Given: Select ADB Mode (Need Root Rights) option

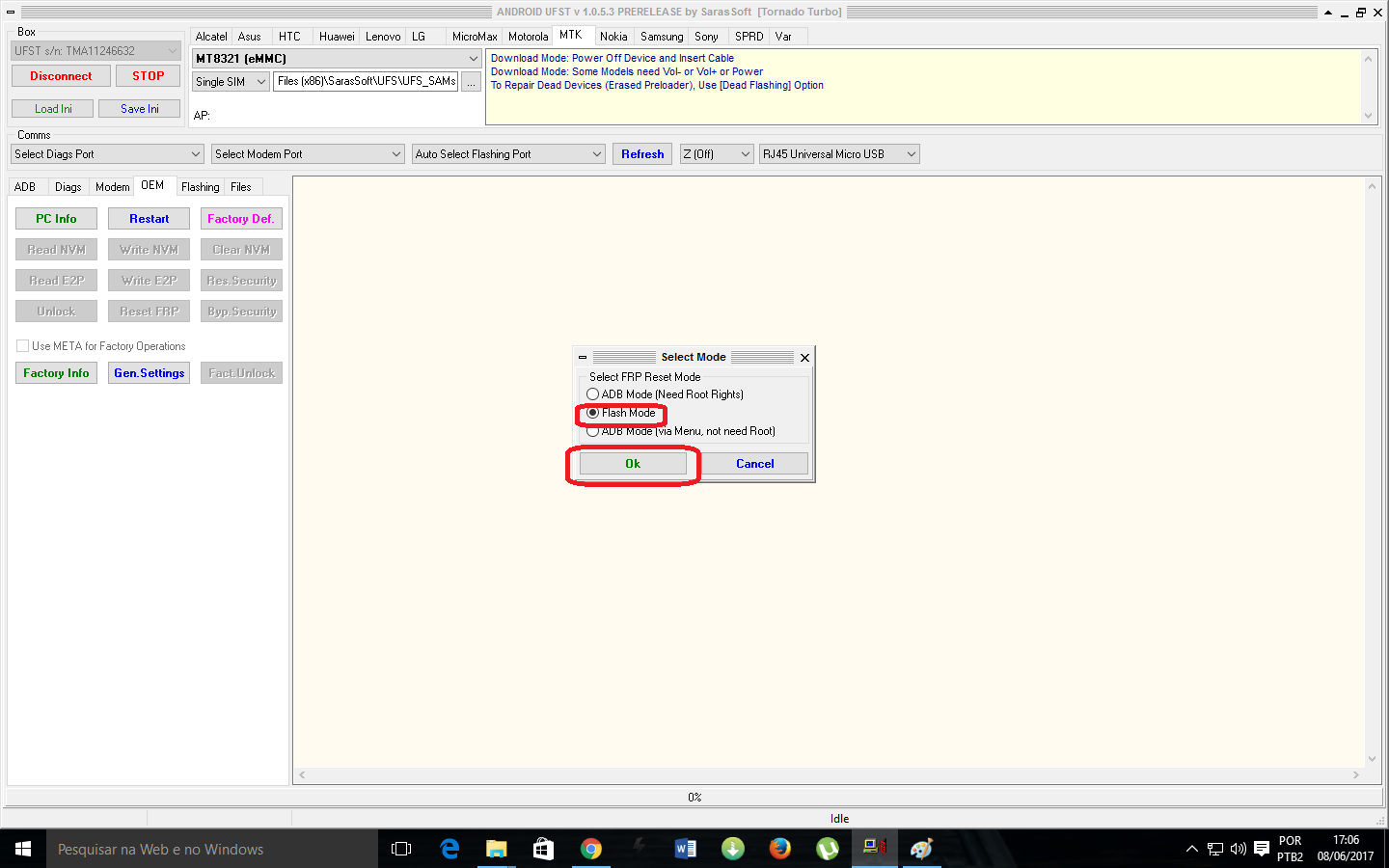Looking at the screenshot, I should [592, 394].
